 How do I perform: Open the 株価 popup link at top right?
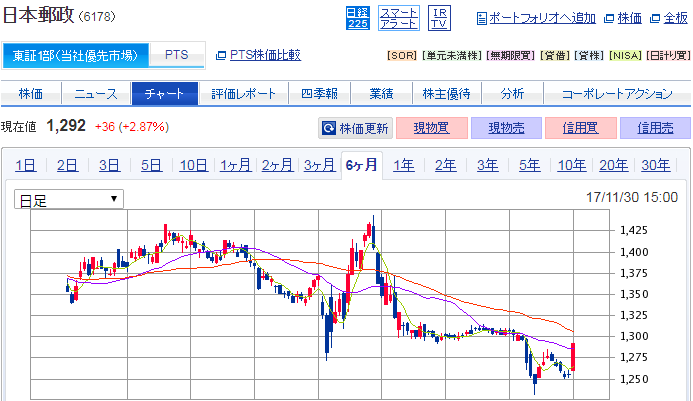tap(629, 18)
